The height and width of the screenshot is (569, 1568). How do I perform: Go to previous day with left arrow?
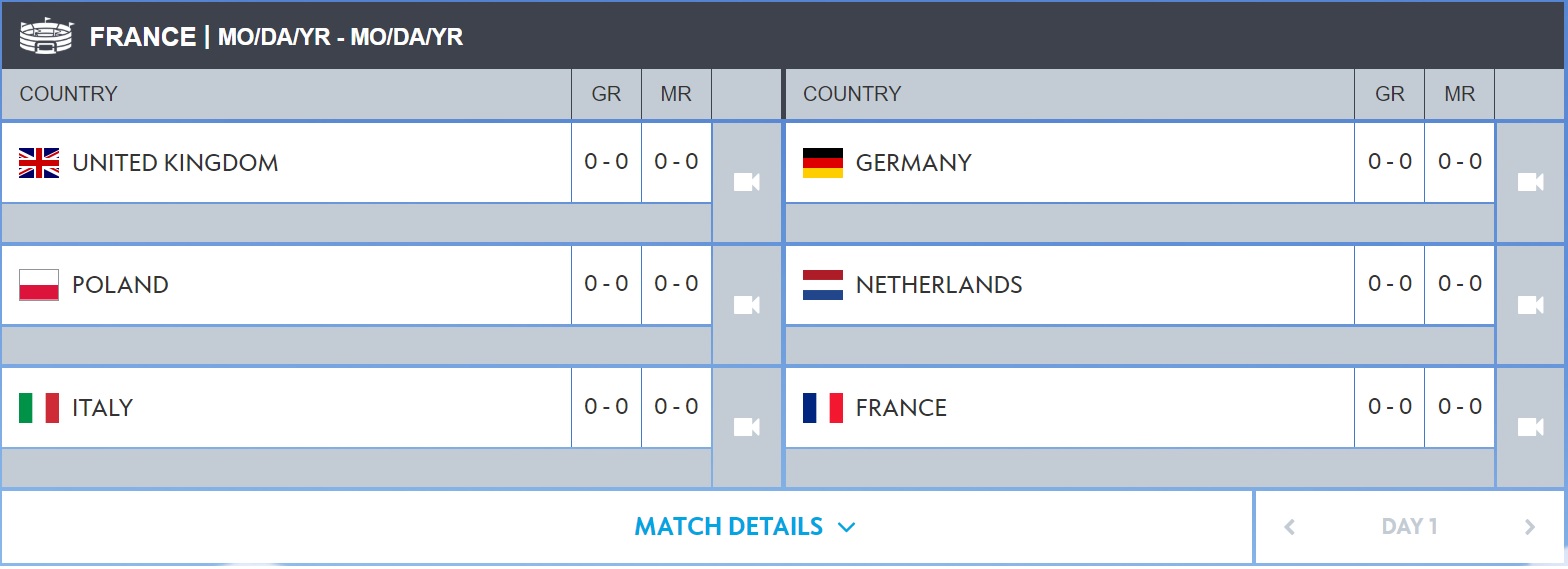coord(1290,527)
